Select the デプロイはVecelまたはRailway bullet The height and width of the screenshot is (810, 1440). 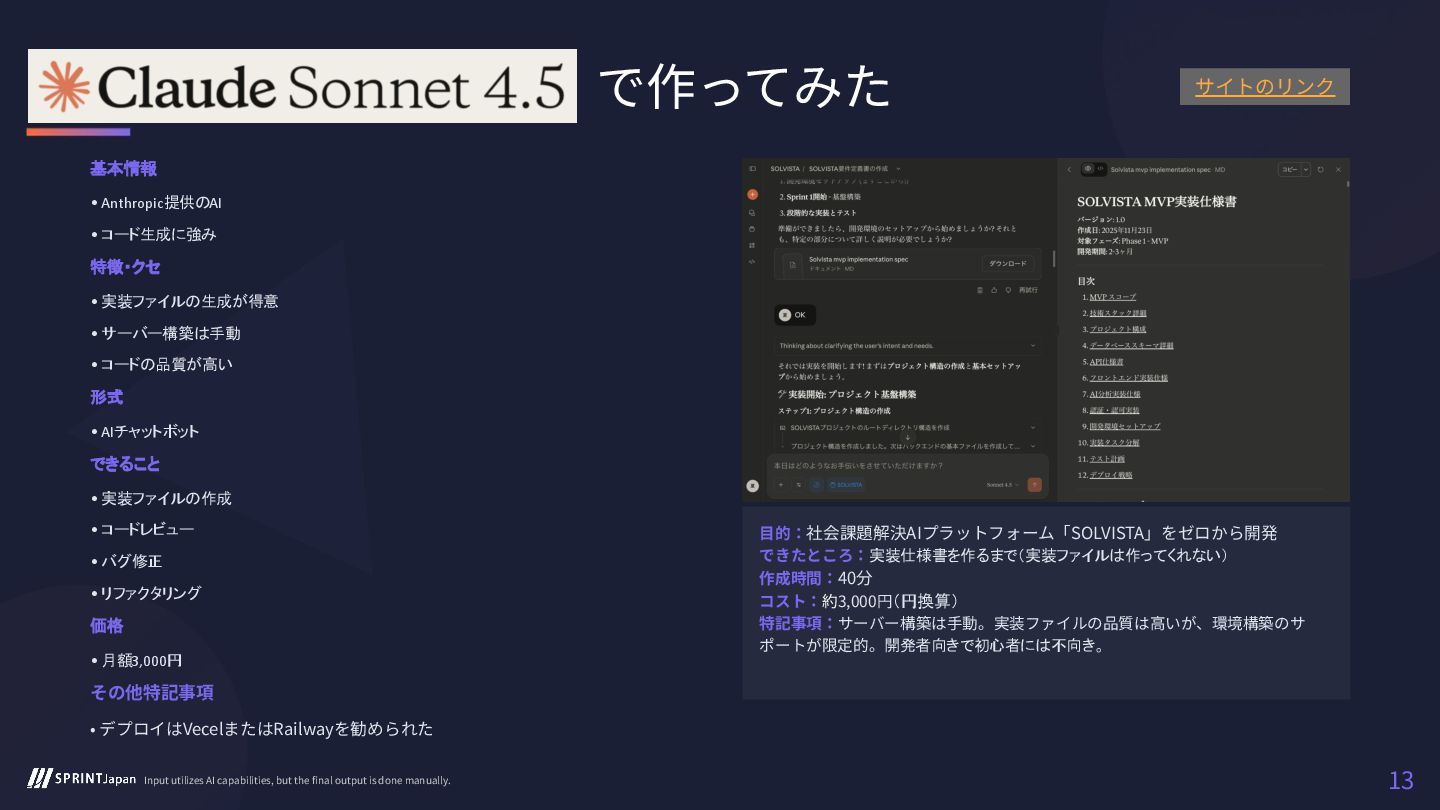(262, 729)
